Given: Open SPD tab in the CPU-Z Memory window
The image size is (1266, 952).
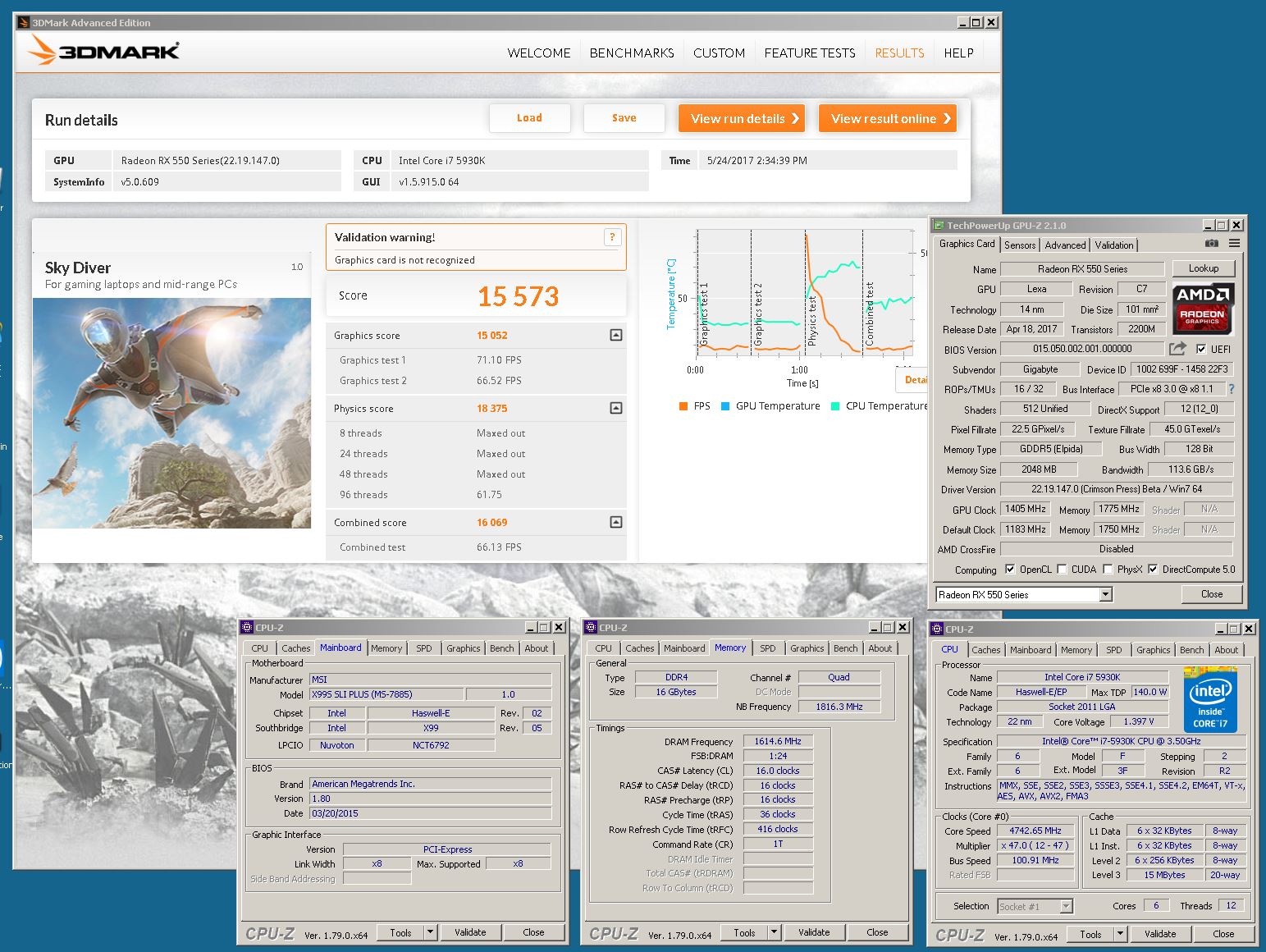Looking at the screenshot, I should pos(768,648).
